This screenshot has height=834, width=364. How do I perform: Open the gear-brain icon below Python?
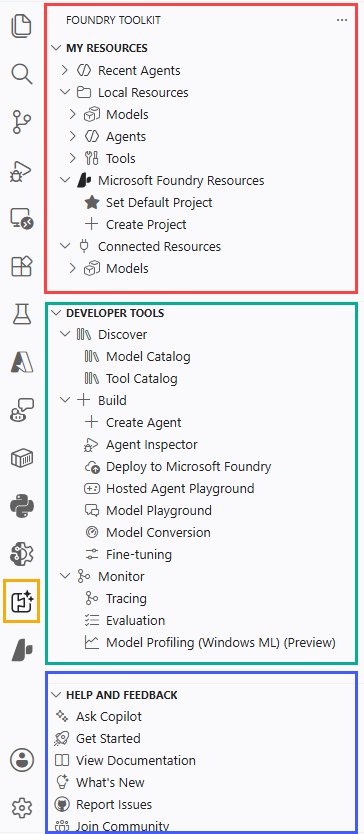point(22,554)
